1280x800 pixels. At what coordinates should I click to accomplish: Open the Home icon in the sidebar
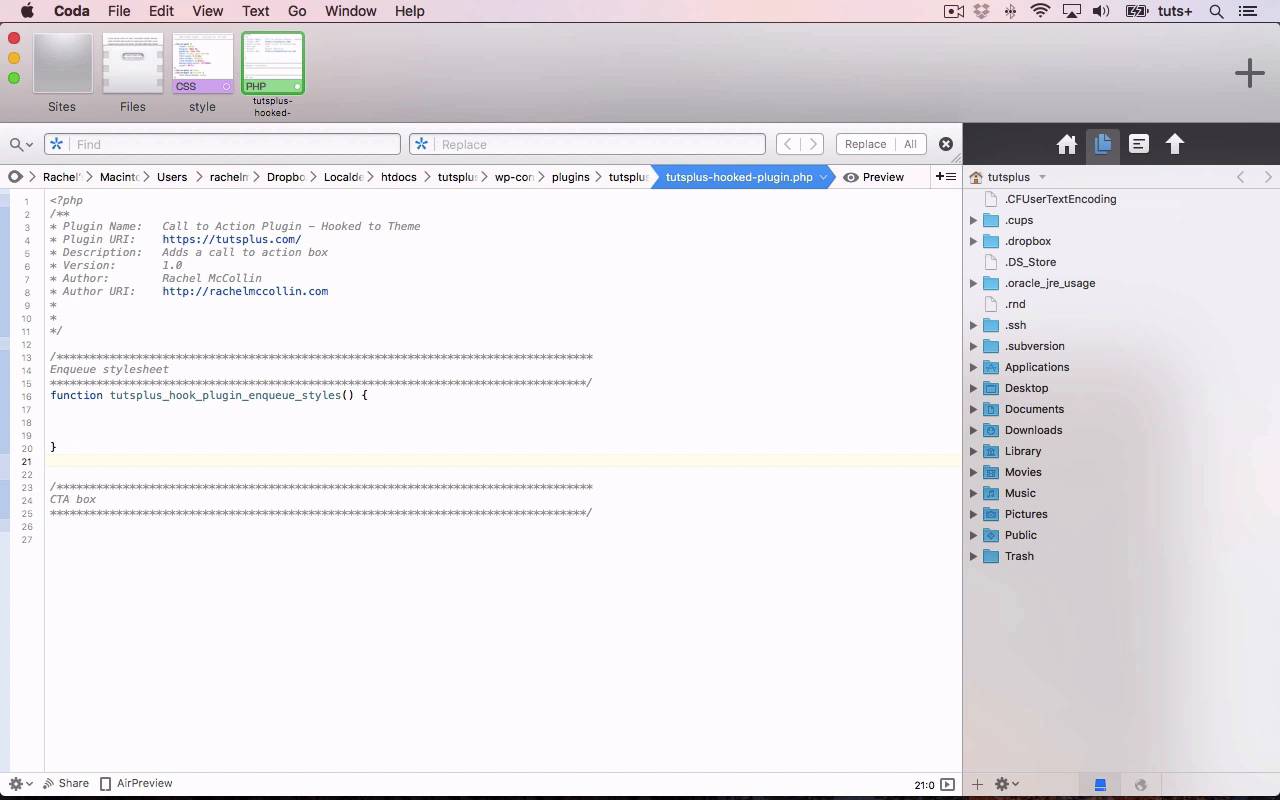coord(1067,144)
